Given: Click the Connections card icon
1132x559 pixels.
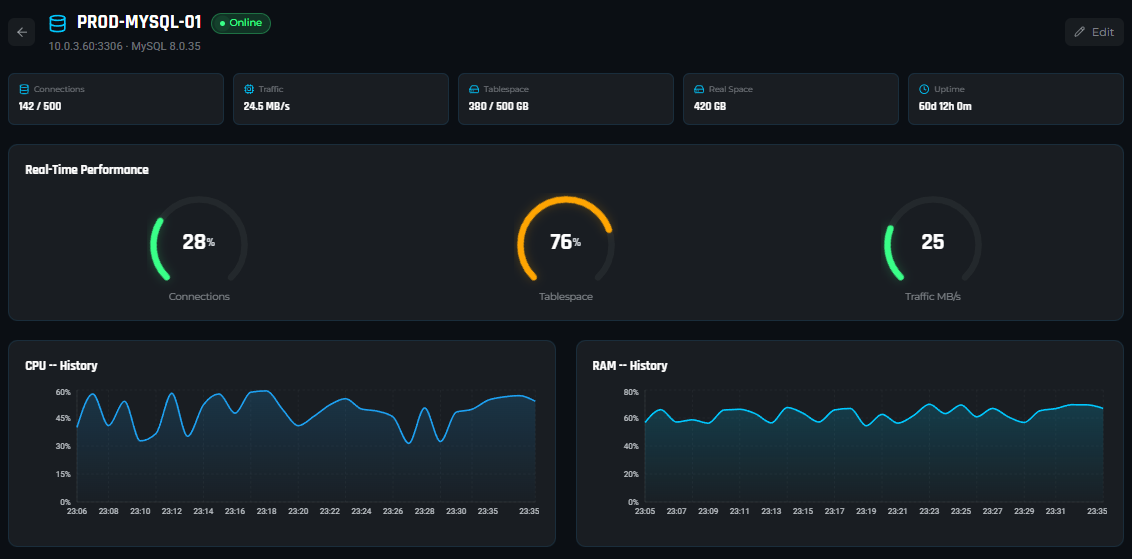Looking at the screenshot, I should [24, 89].
